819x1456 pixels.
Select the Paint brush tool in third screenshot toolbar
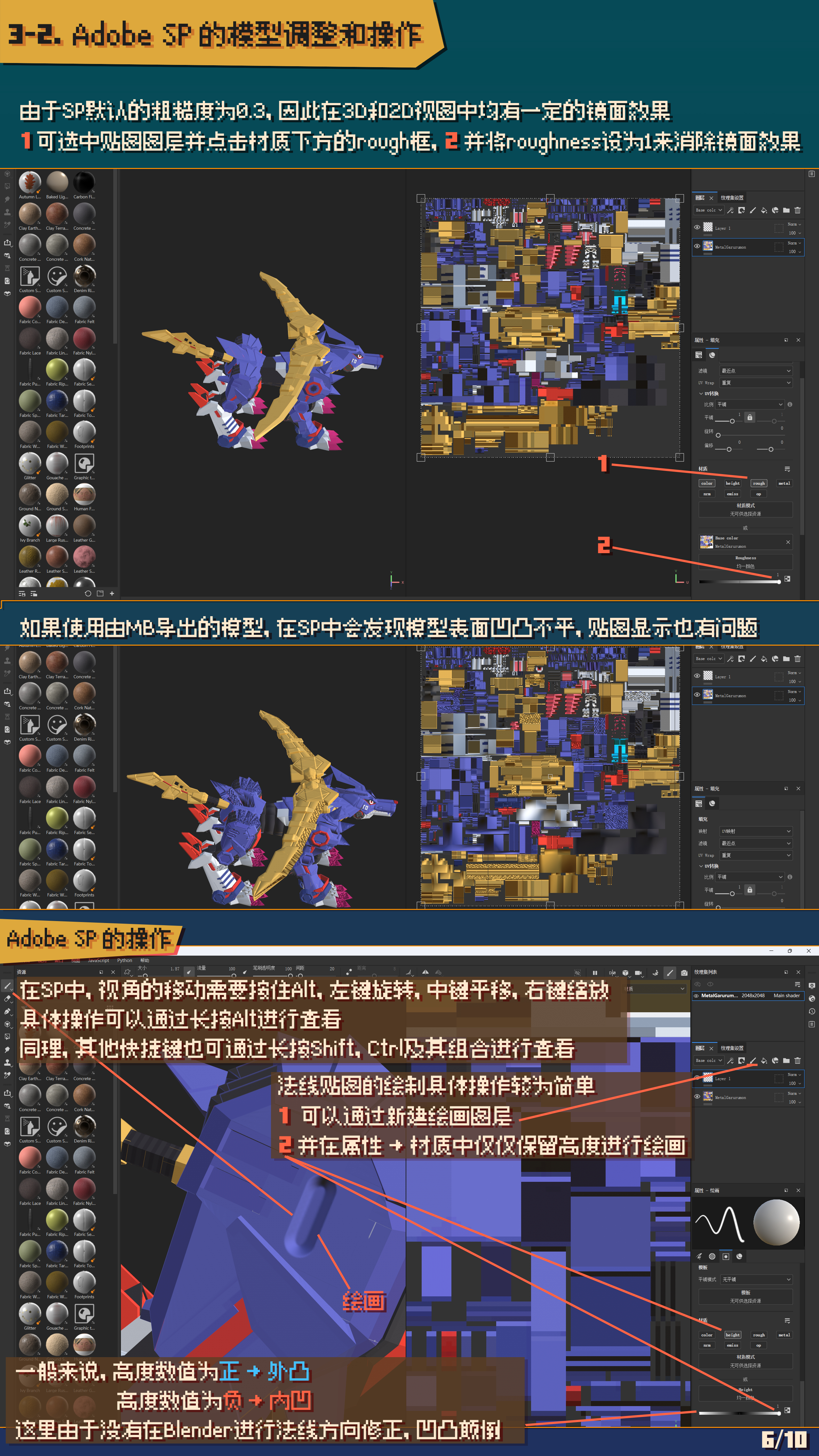[7, 986]
